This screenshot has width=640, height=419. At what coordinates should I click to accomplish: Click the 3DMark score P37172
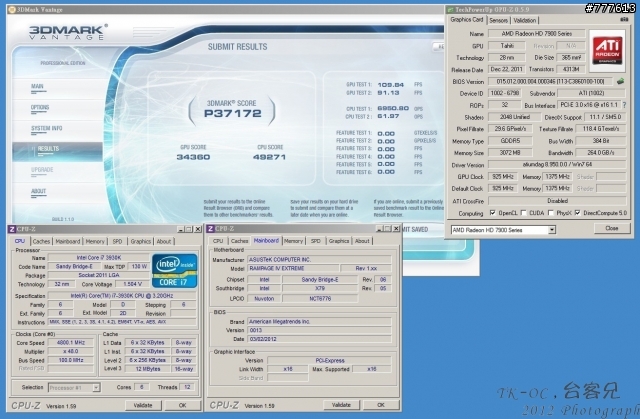232,113
